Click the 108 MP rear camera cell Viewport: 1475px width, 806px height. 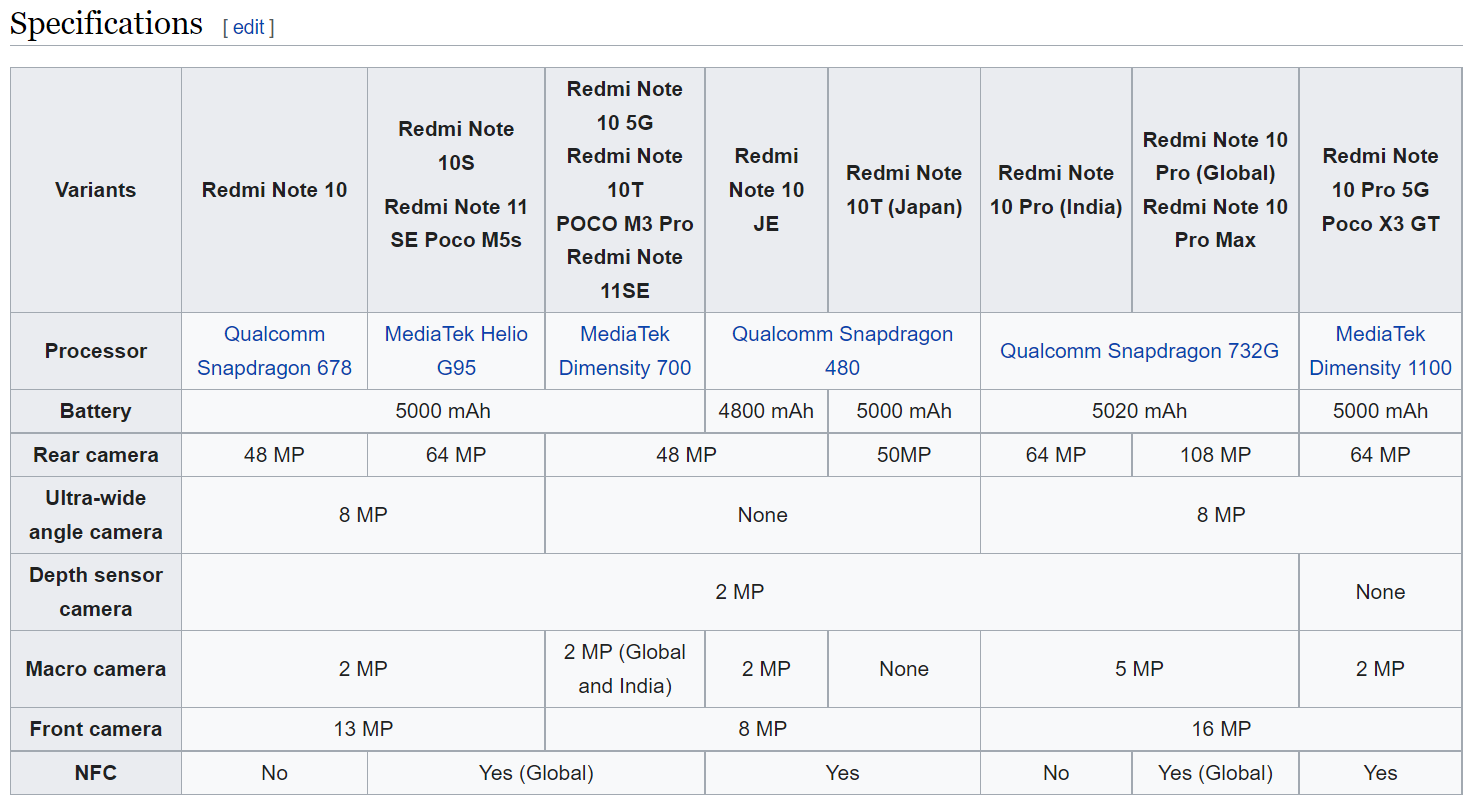coord(1214,454)
